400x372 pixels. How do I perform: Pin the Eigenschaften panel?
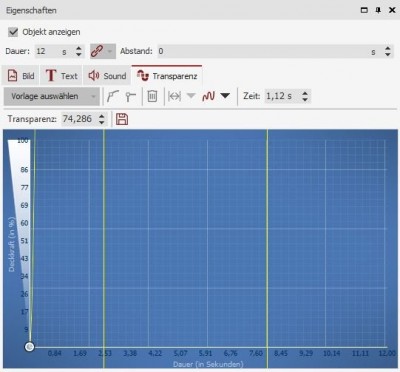tap(378, 10)
